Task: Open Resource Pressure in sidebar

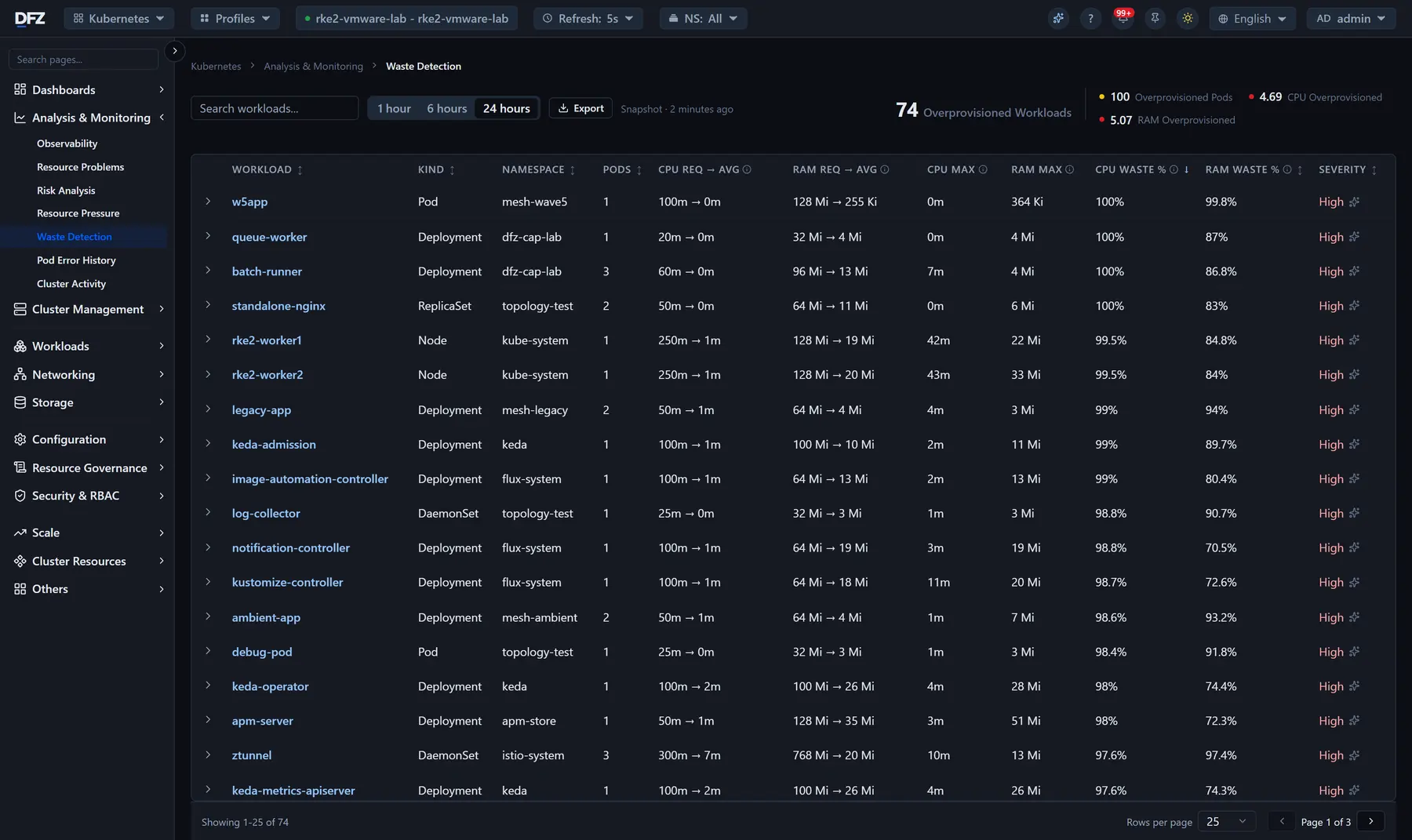Action: pos(78,213)
